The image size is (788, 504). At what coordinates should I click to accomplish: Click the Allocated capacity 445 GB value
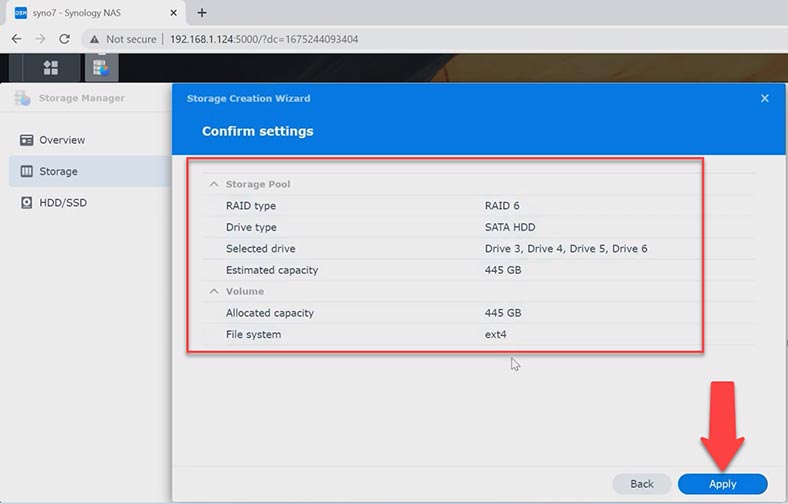(x=503, y=313)
